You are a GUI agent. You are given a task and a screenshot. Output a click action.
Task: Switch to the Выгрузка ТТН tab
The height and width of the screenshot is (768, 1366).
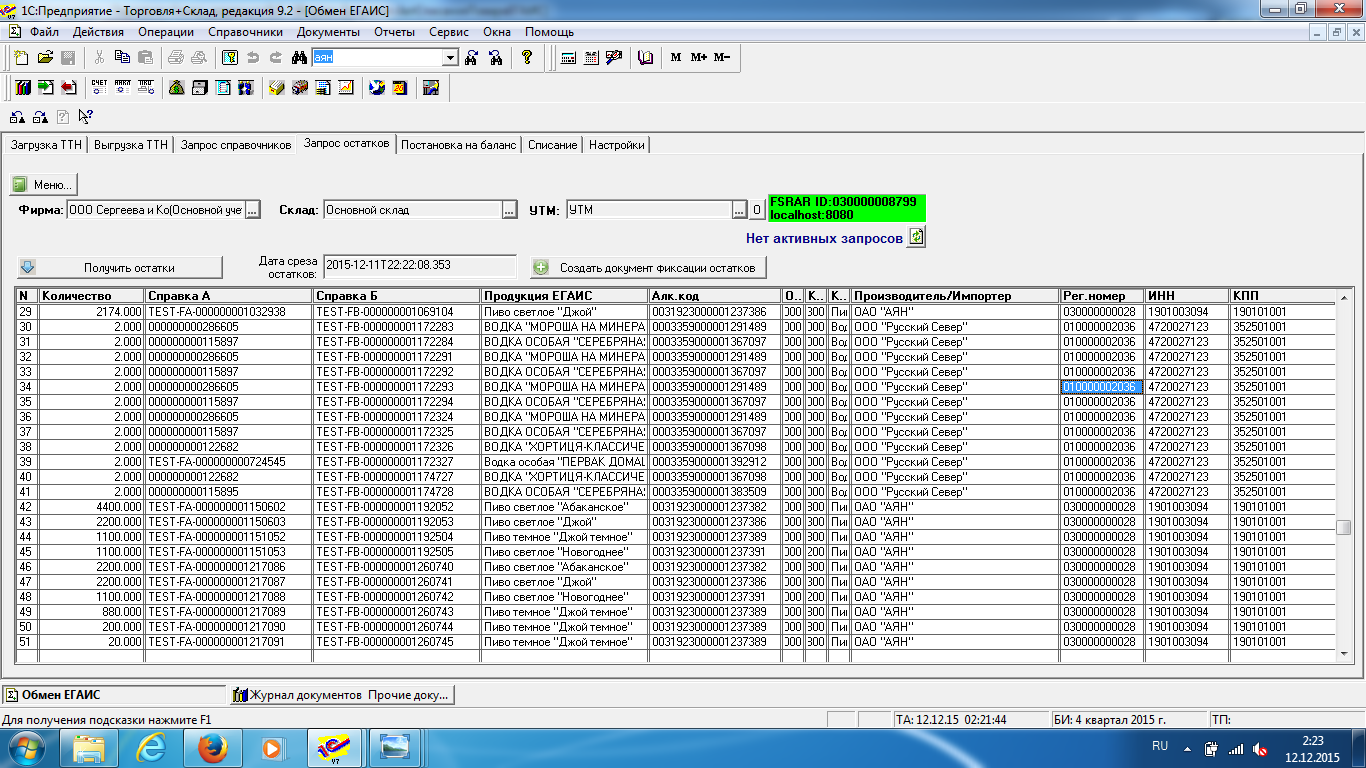pyautogui.click(x=131, y=145)
